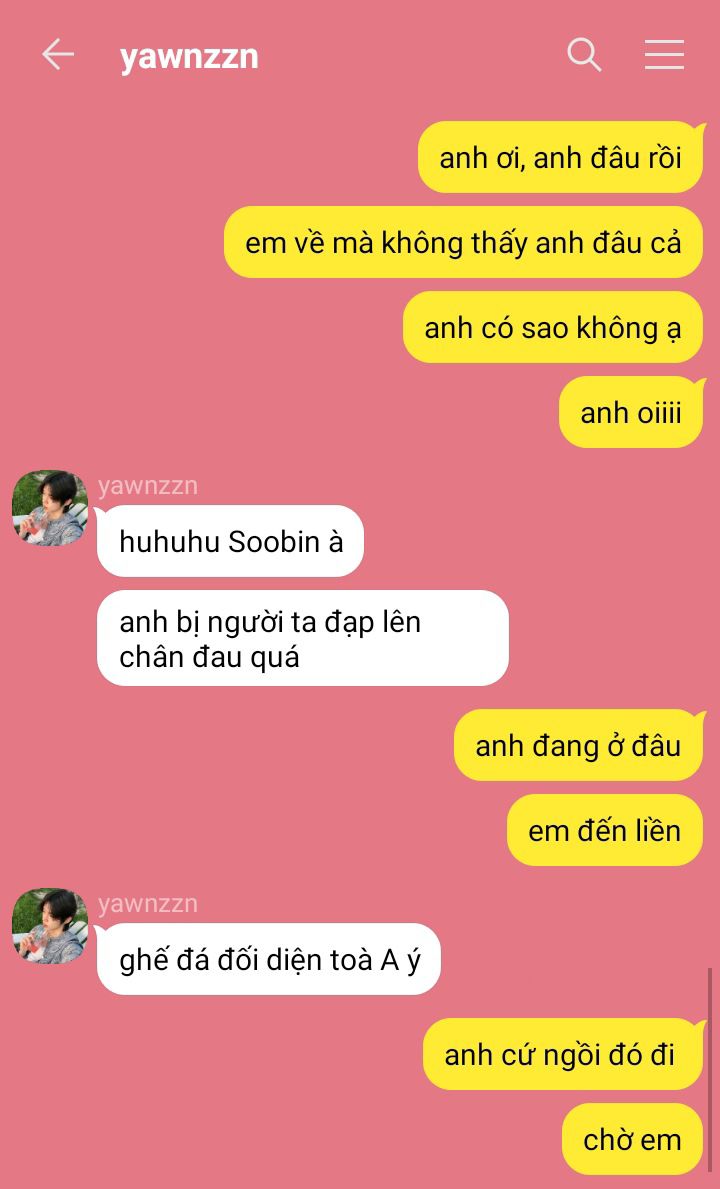Tap the 'anh oiiii' message bubble
This screenshot has height=1189, width=720.
[631, 413]
